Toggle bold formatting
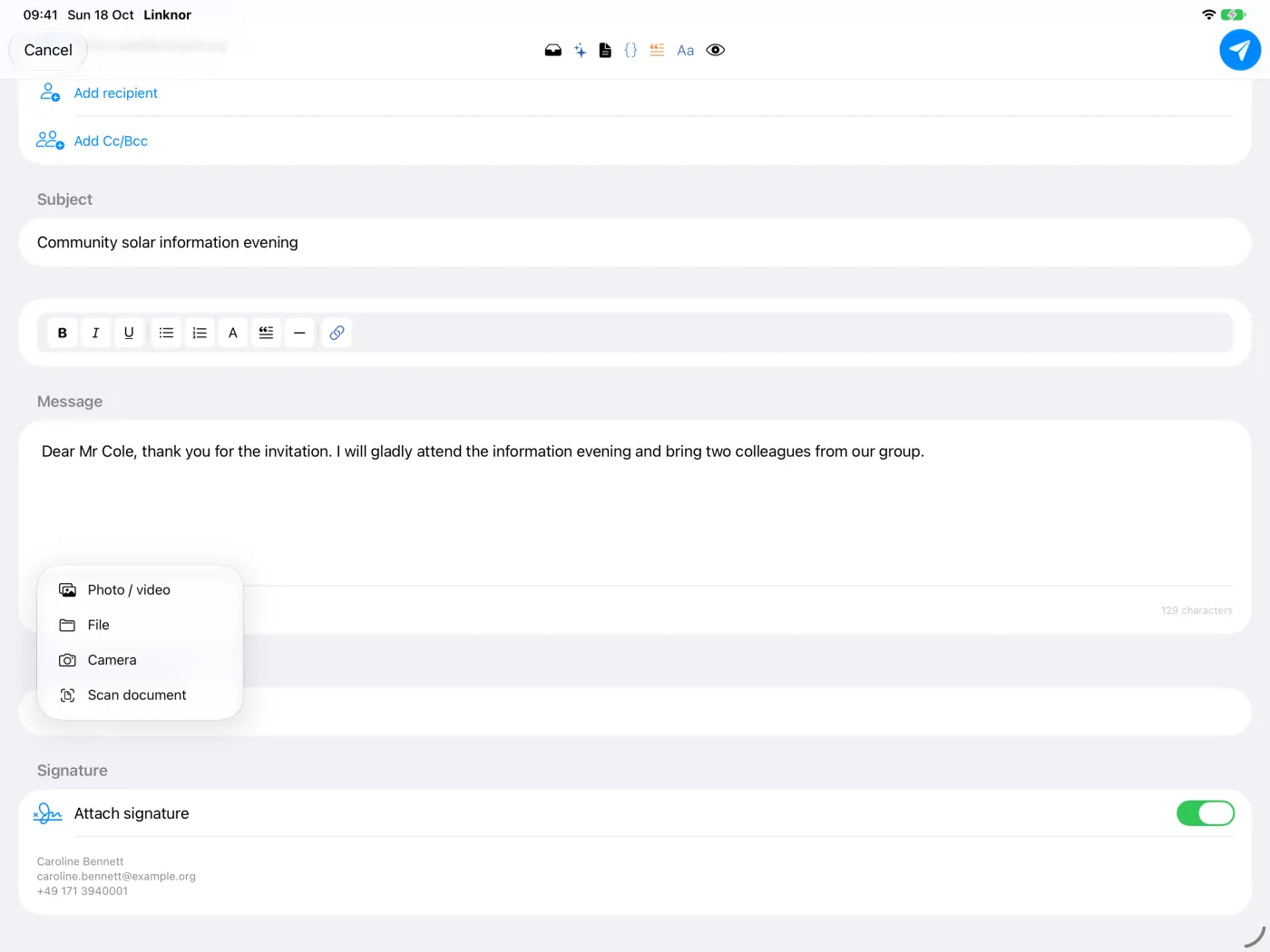1270x952 pixels. click(x=63, y=333)
